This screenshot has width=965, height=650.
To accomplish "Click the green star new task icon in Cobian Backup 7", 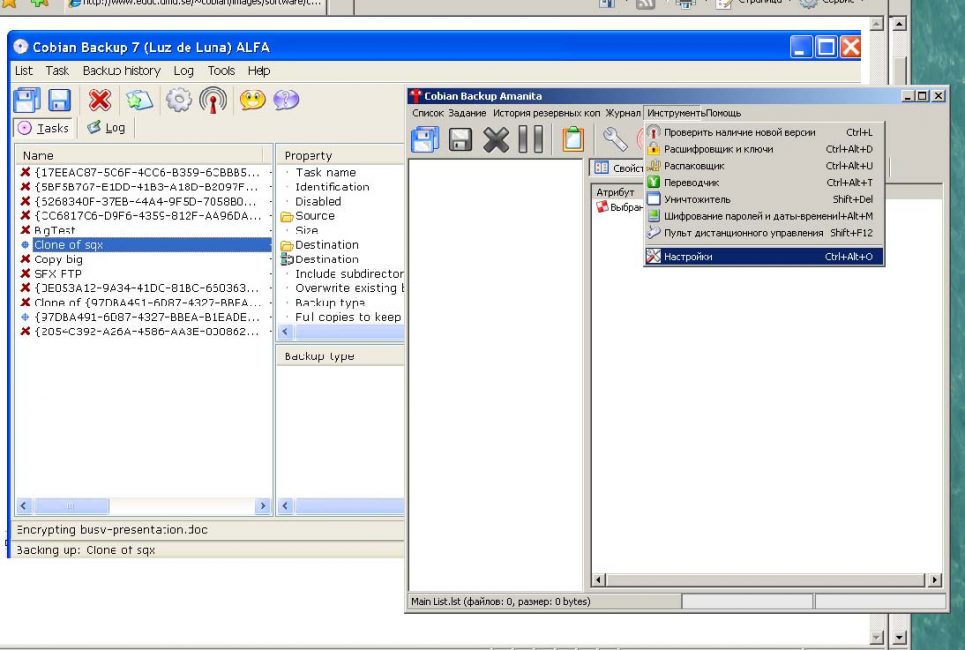I will pos(138,100).
